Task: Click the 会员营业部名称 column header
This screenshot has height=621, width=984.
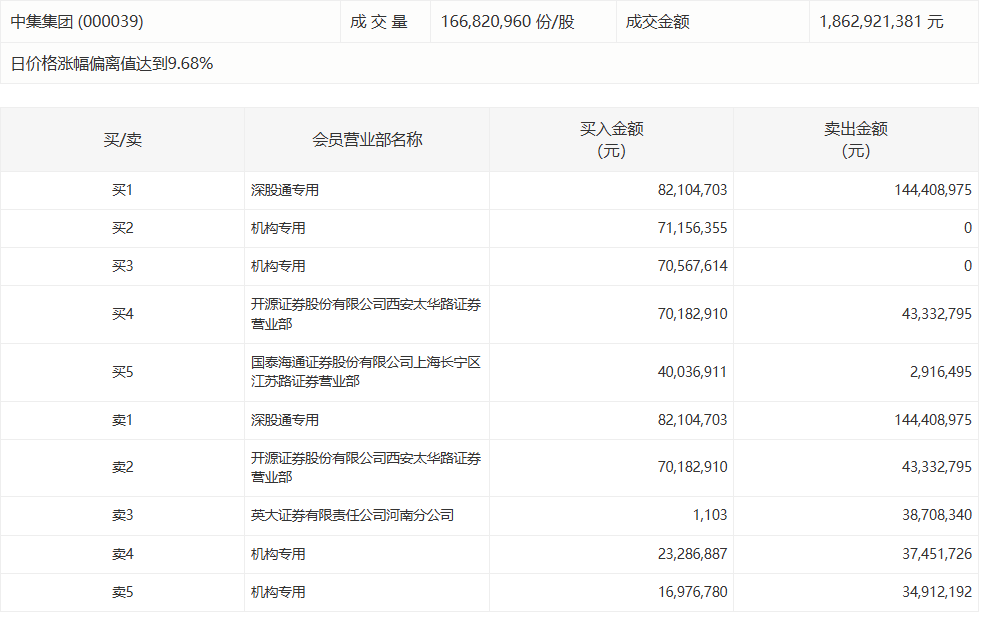Action: pos(367,139)
